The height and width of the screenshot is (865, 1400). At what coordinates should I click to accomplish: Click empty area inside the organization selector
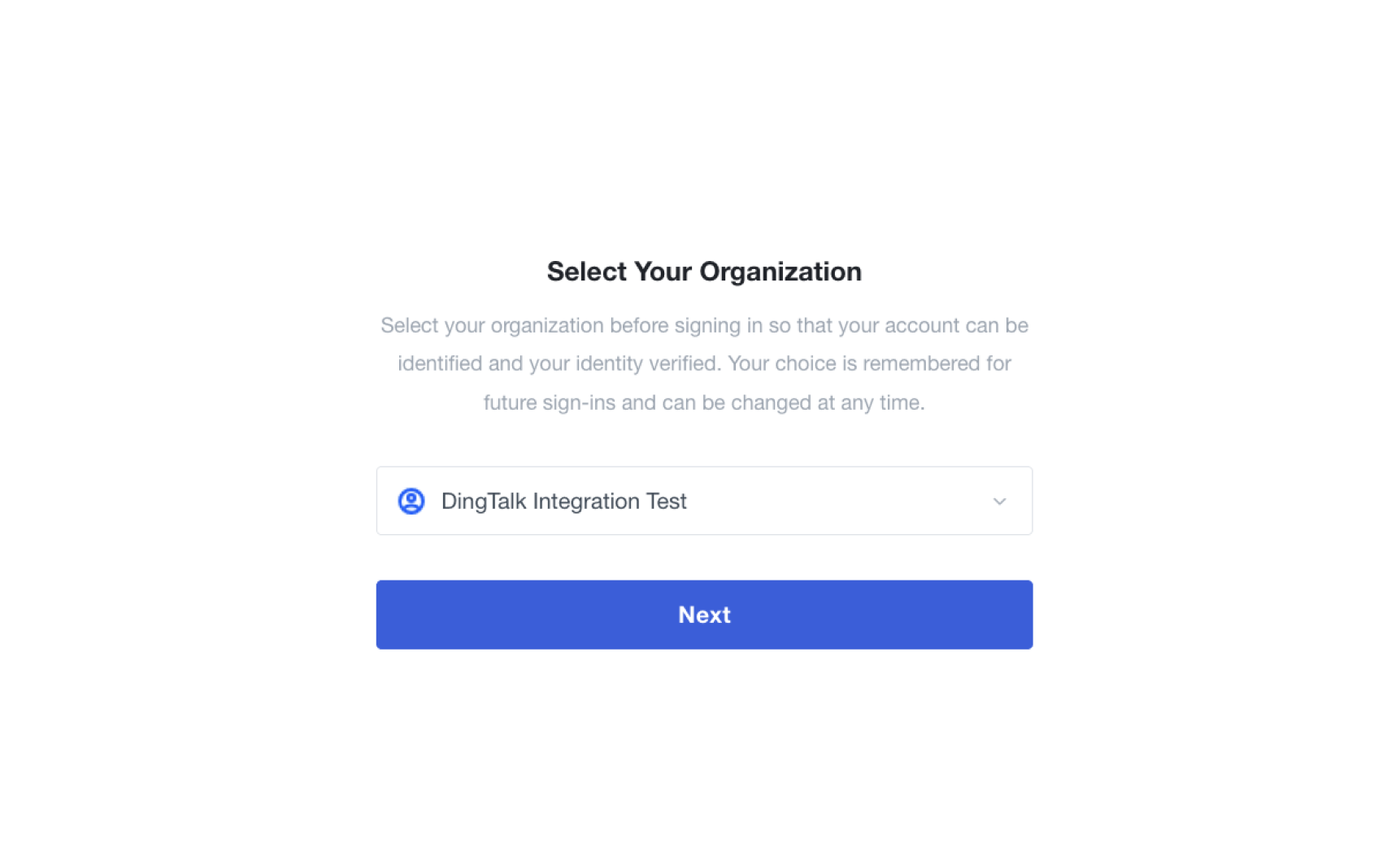coord(837,501)
